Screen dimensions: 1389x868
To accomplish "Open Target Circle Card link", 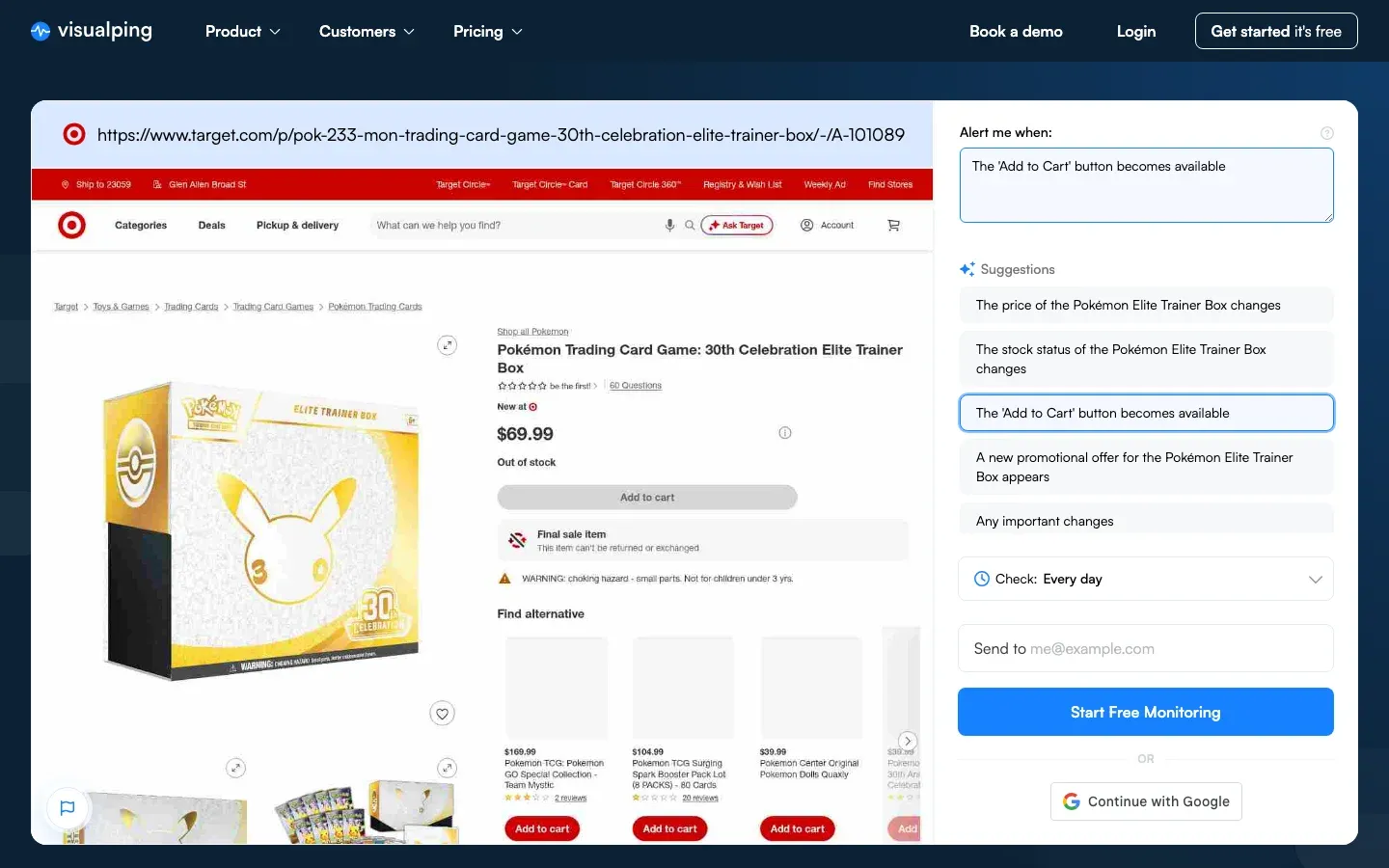I will (550, 184).
